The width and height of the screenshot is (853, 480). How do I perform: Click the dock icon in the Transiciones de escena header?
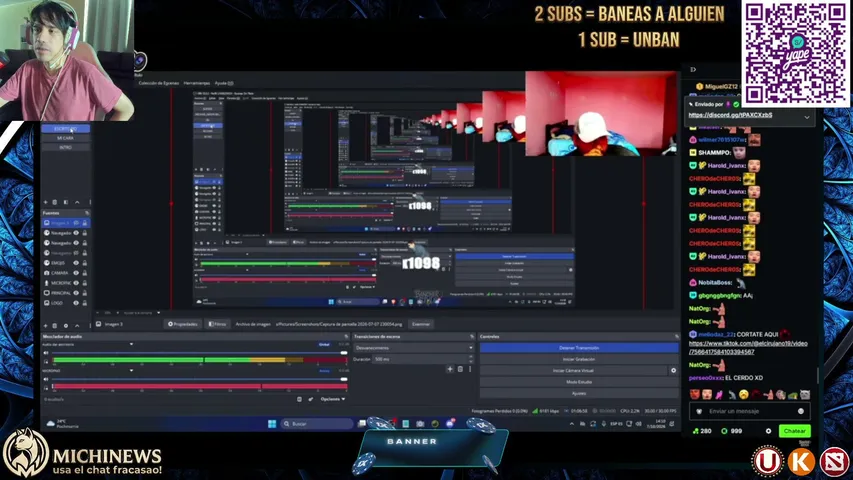pyautogui.click(x=472, y=336)
